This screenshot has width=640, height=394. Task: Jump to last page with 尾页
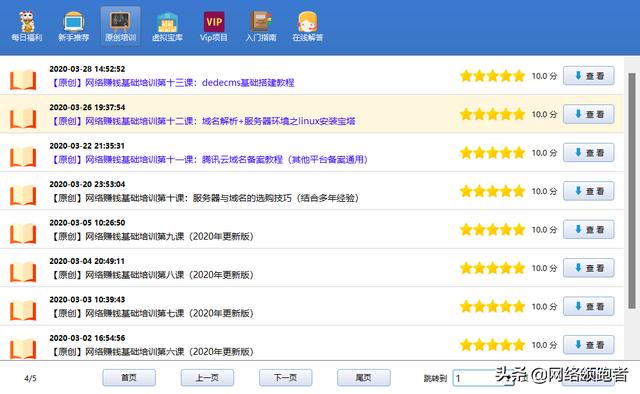[x=364, y=378]
